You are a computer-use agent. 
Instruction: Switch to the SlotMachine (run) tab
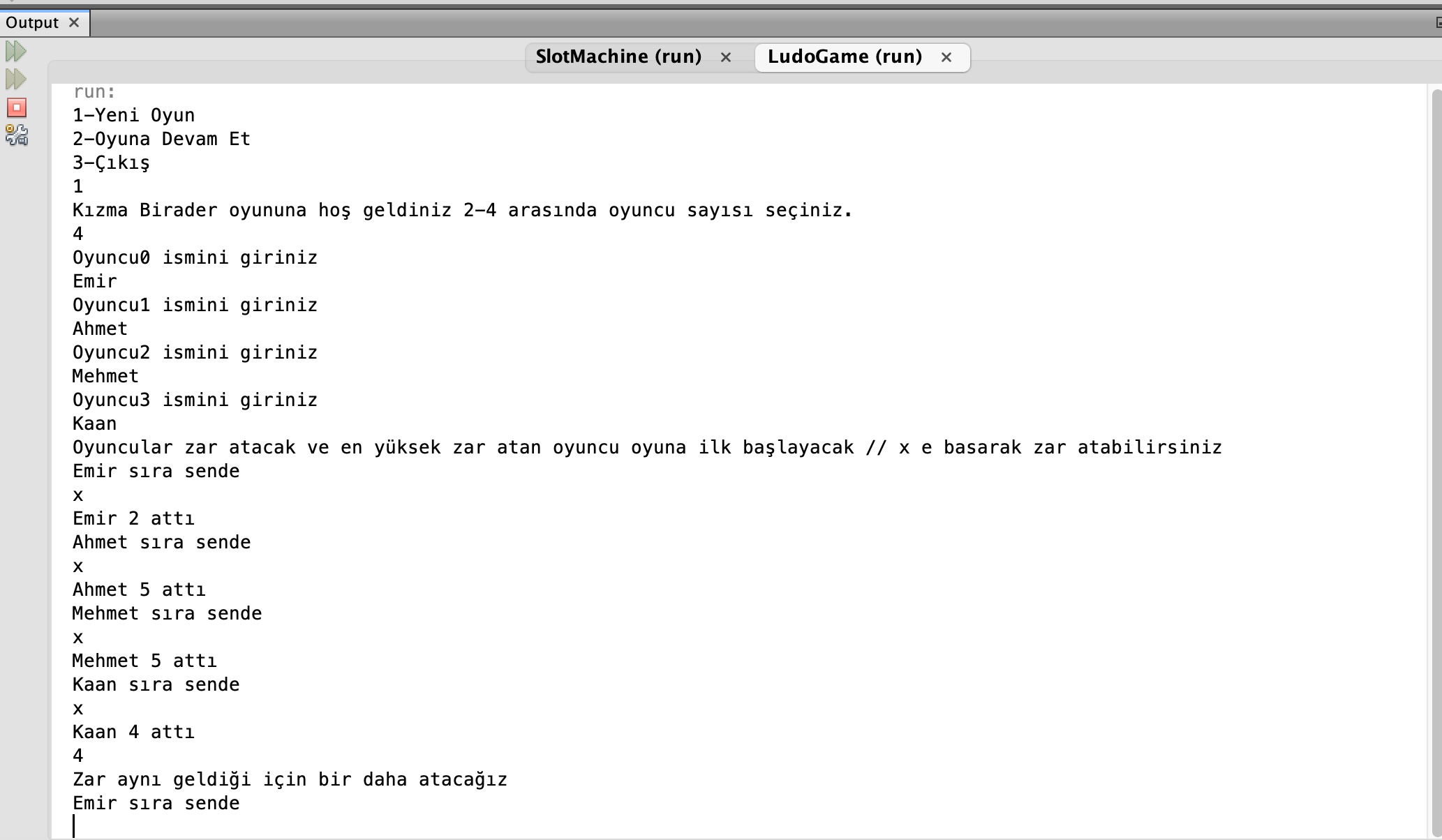618,57
